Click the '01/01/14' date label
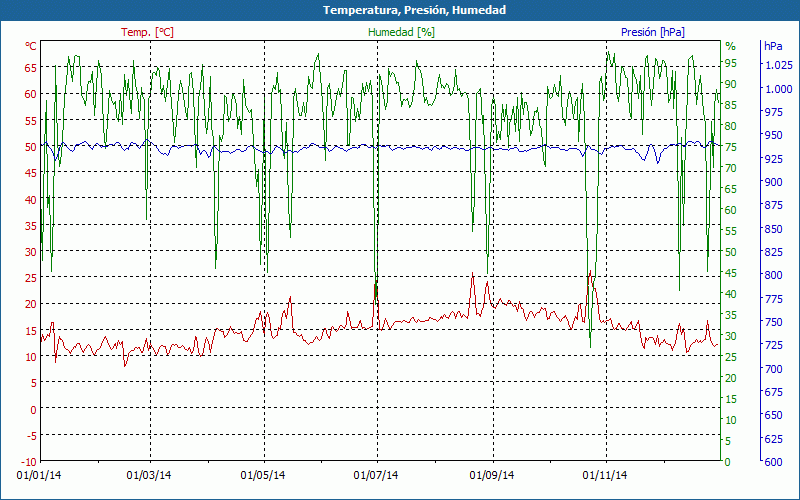The width and height of the screenshot is (800, 500). (39, 476)
